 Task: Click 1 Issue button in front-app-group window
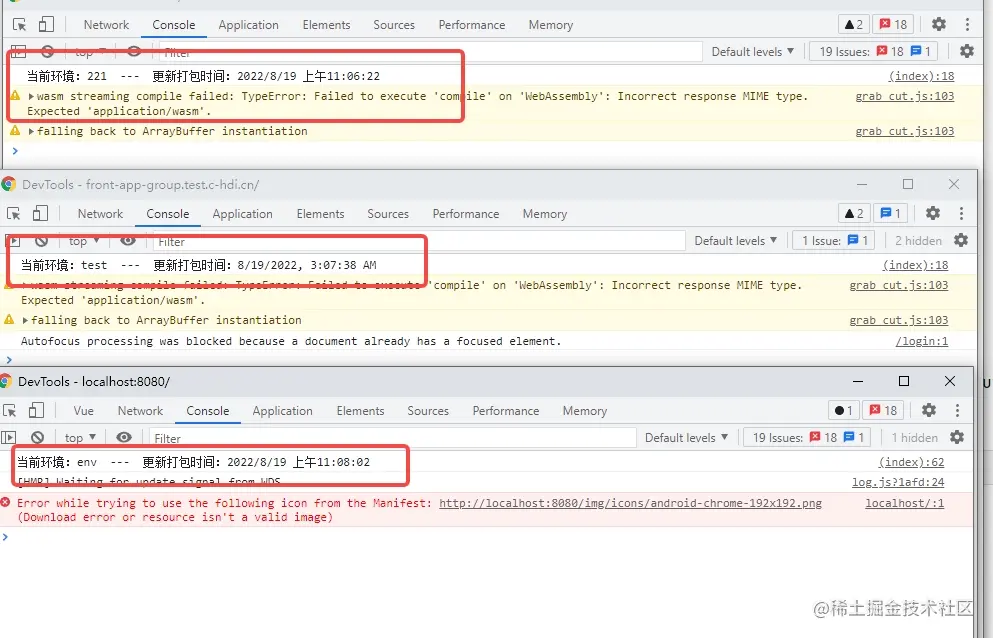[835, 241]
